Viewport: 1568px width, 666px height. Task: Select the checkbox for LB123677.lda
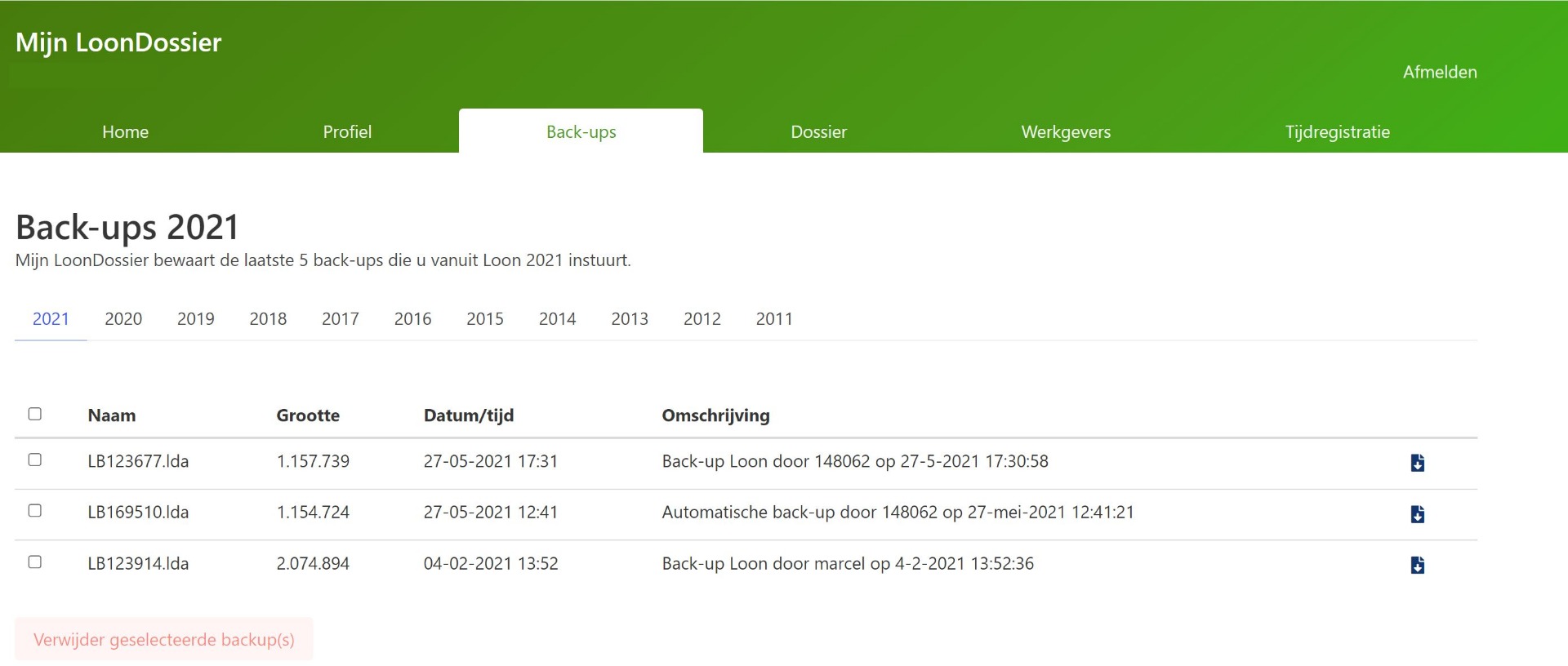click(35, 460)
